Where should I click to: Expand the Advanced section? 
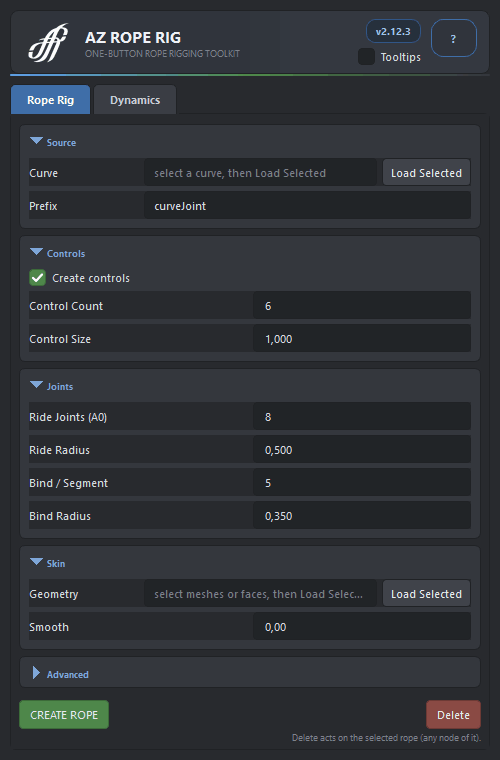coord(36,673)
